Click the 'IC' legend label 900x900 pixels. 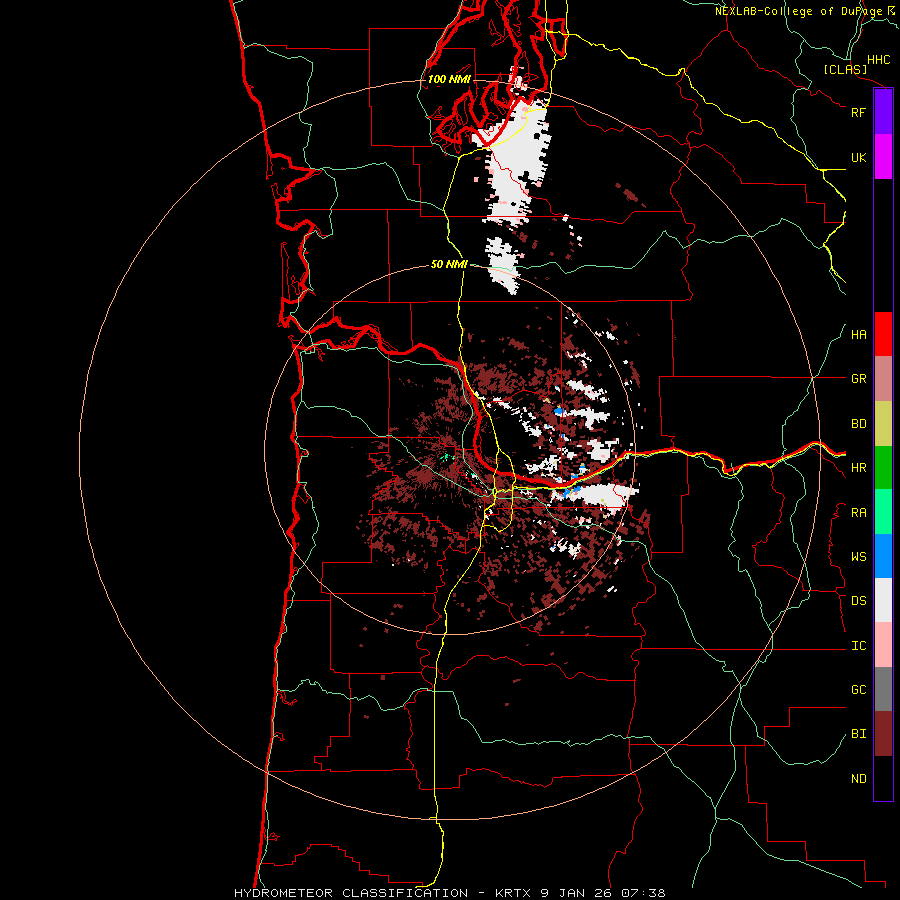pos(858,646)
